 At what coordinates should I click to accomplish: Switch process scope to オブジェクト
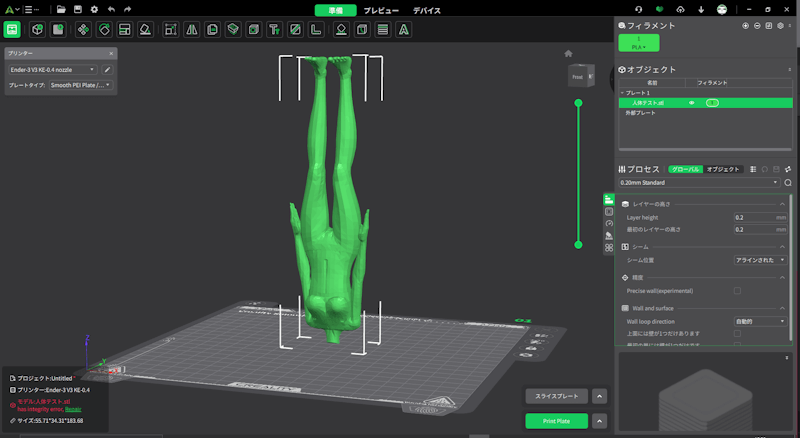point(722,169)
